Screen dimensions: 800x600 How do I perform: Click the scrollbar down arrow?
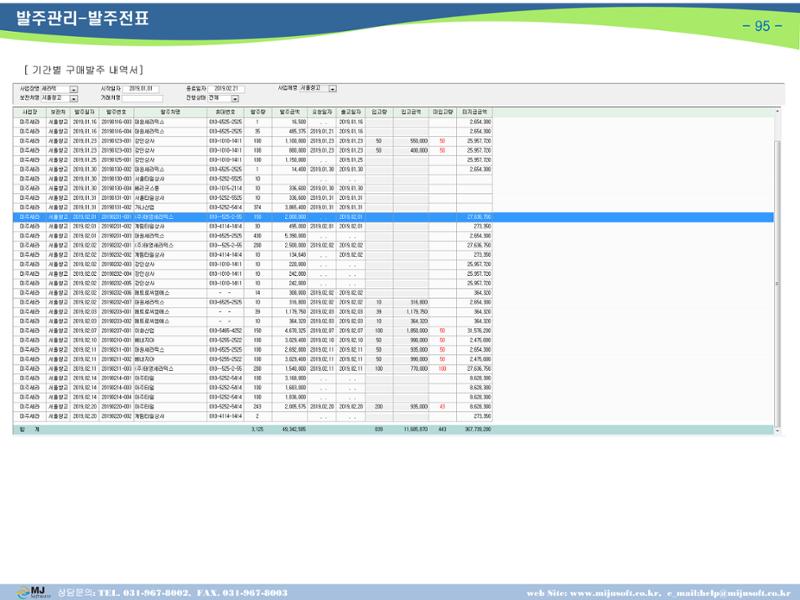[x=778, y=431]
